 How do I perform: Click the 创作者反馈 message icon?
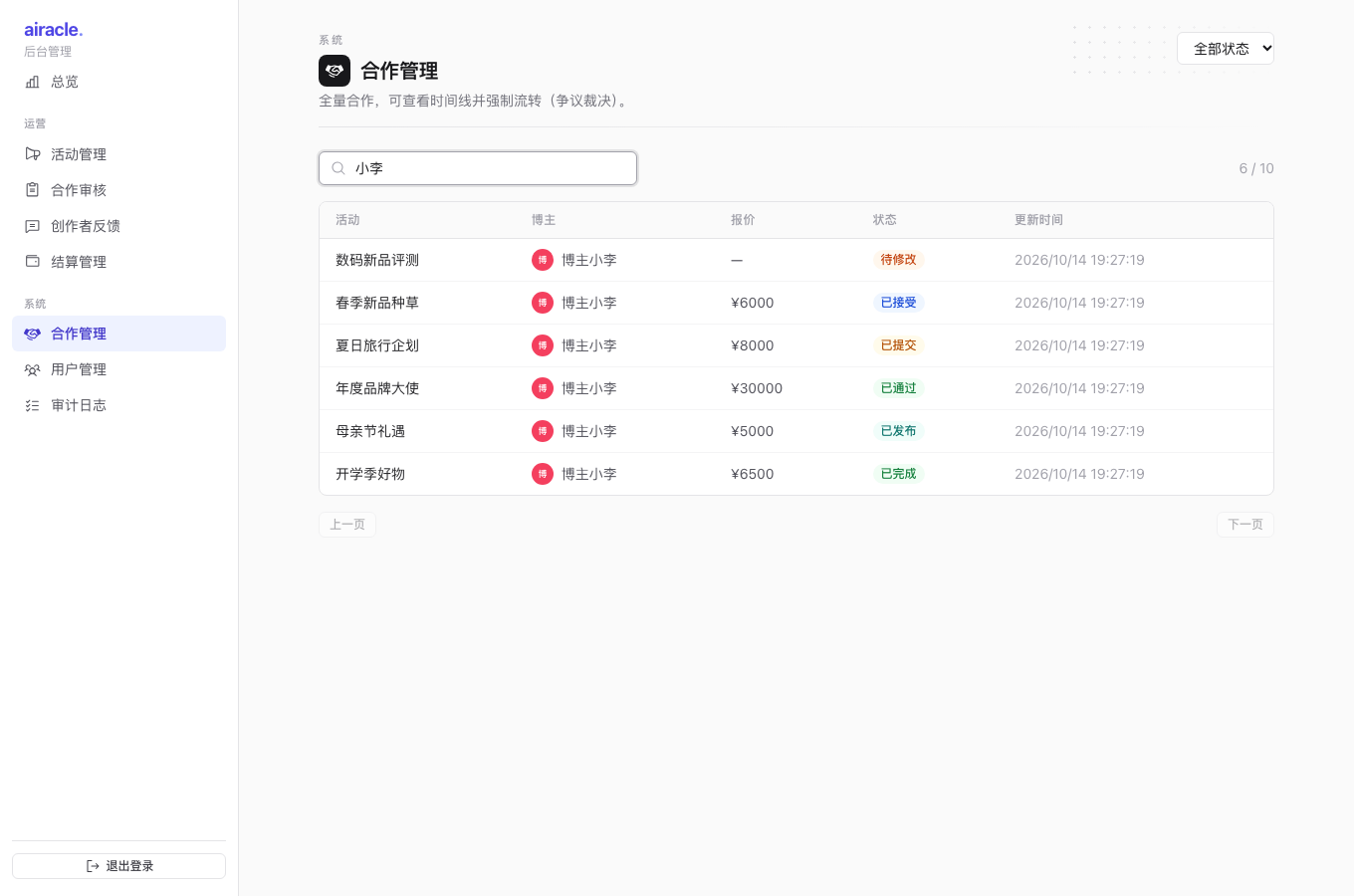pos(32,226)
